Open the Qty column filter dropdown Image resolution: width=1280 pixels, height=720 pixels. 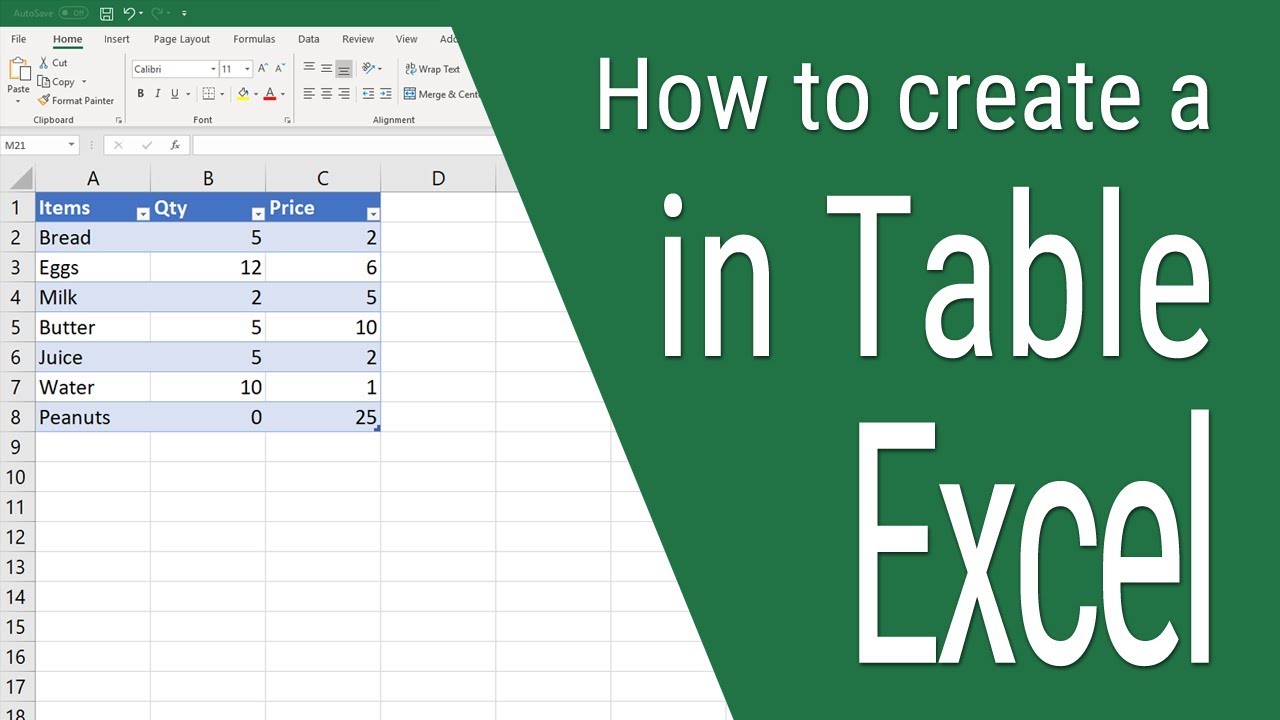(258, 214)
